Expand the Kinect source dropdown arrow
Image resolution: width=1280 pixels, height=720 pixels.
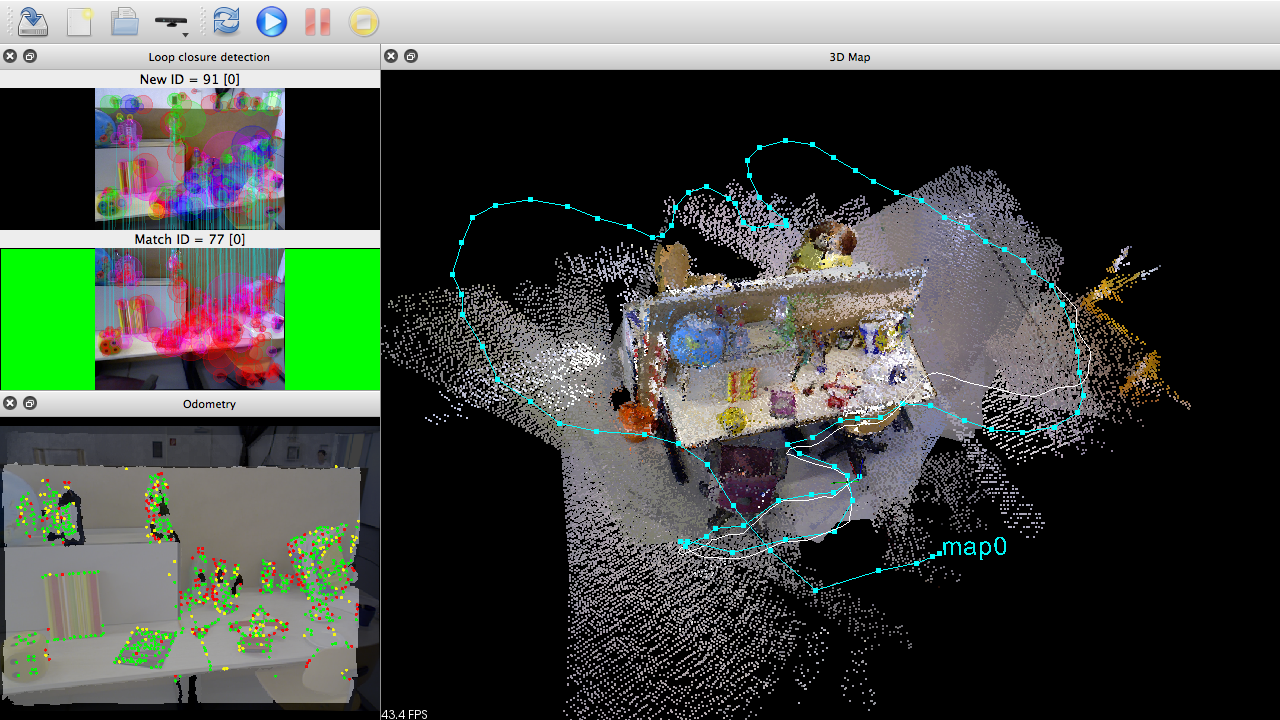[x=186, y=34]
